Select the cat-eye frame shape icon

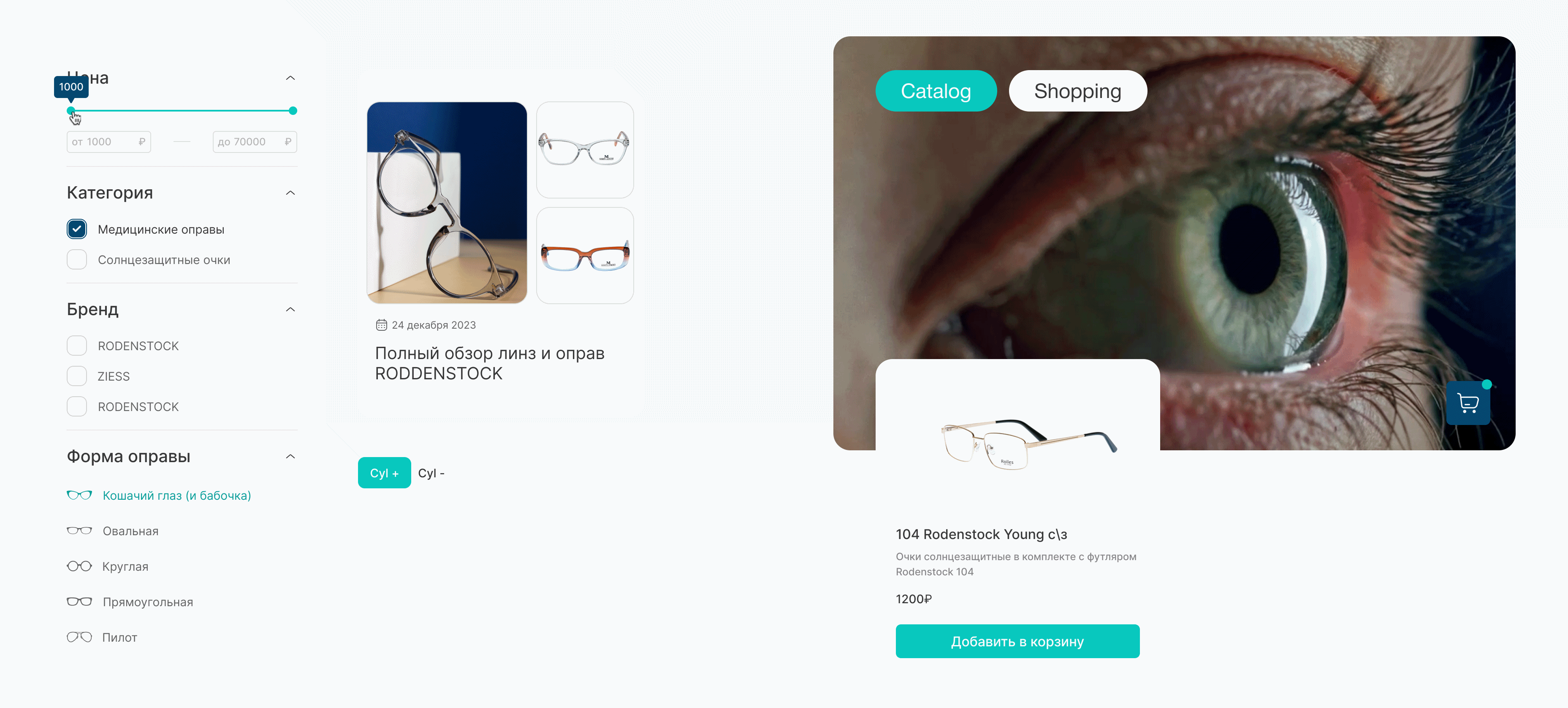(79, 496)
